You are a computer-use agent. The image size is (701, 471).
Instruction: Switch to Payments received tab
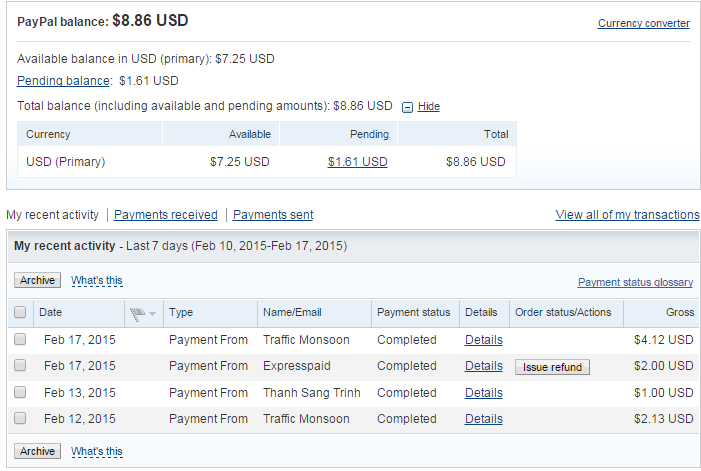165,215
